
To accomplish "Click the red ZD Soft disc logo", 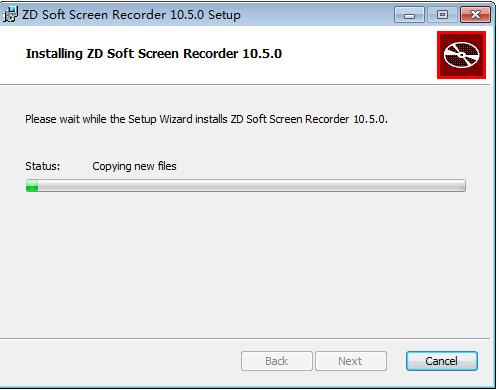I will [x=461, y=55].
